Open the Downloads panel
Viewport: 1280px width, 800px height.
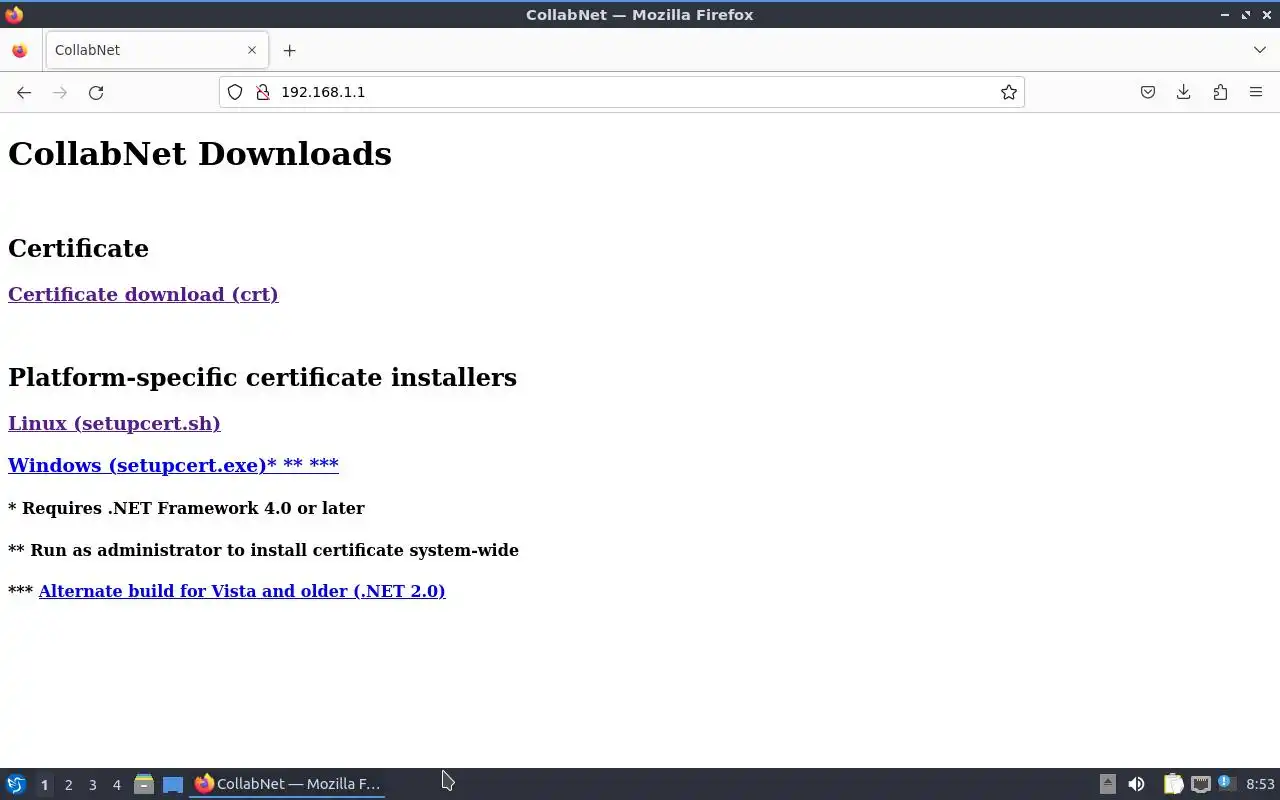point(1184,92)
